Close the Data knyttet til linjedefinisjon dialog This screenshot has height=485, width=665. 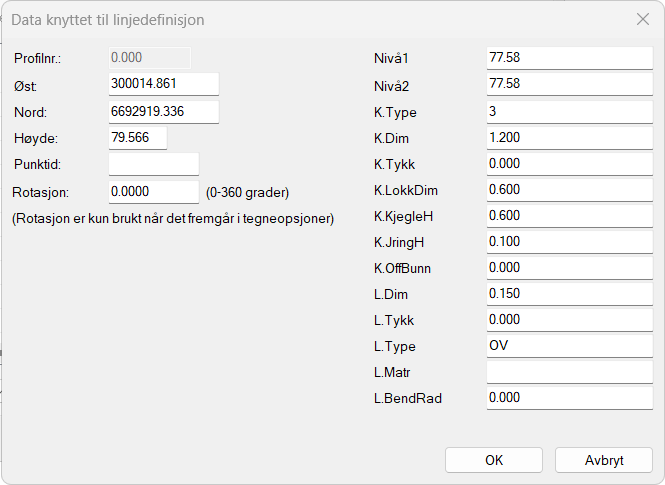[x=643, y=19]
